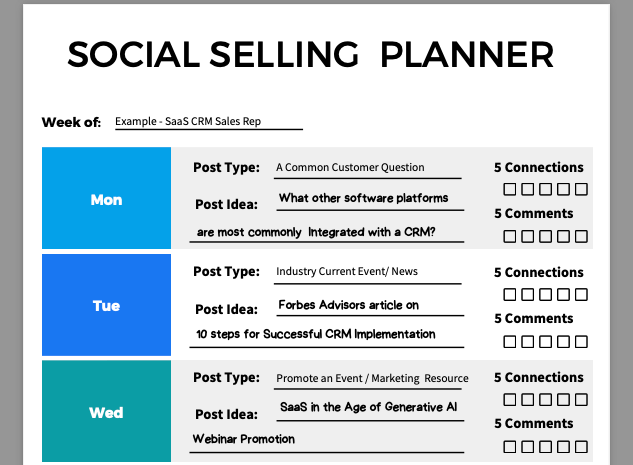
Task: Click '10 steps for Successful CRM' line
Action: pyautogui.click(x=327, y=335)
